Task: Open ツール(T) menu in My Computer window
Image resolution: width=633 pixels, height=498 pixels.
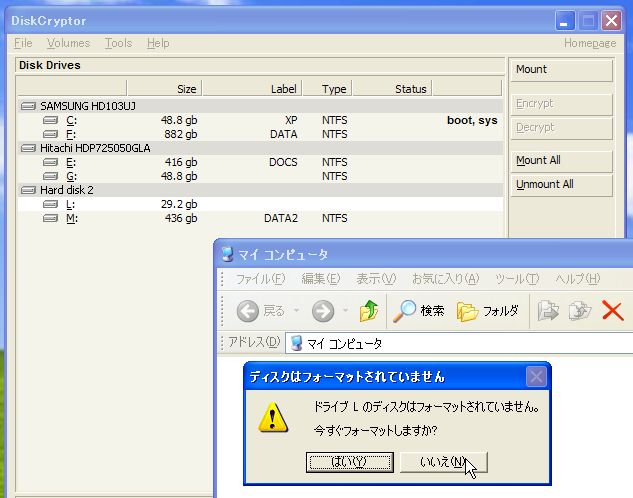Action: tap(517, 279)
